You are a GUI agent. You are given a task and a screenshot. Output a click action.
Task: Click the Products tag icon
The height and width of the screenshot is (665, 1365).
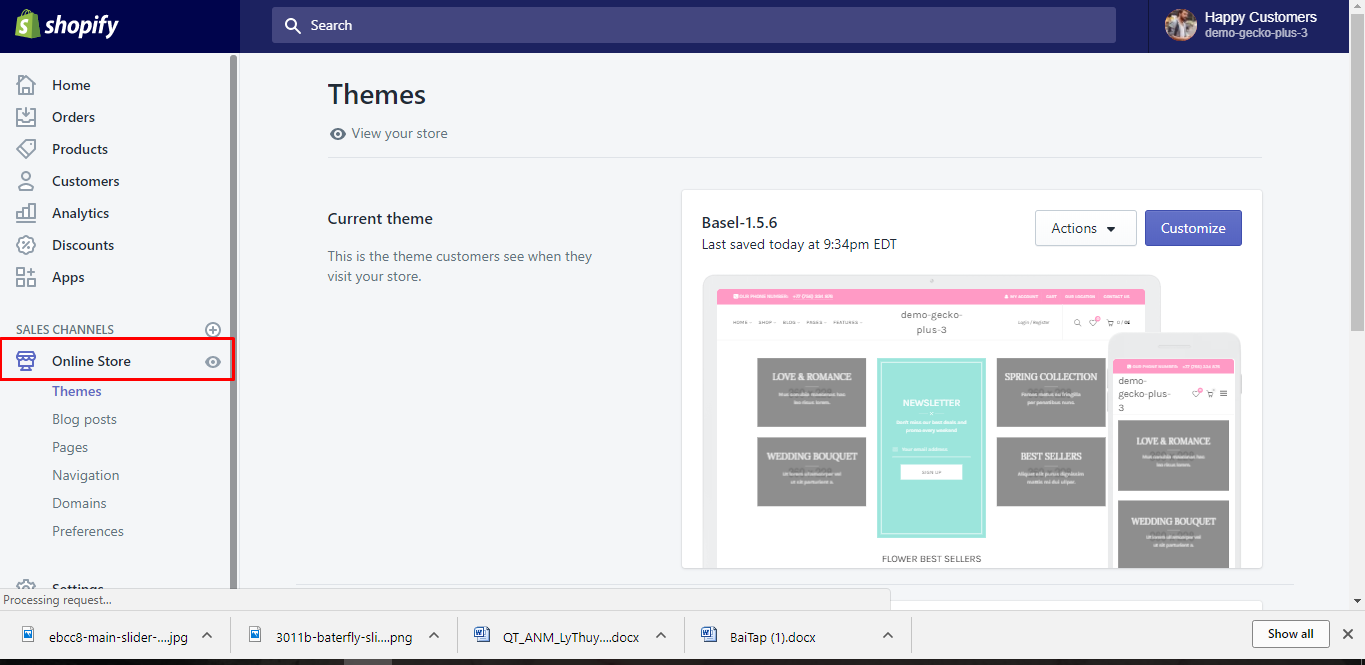[x=26, y=149]
